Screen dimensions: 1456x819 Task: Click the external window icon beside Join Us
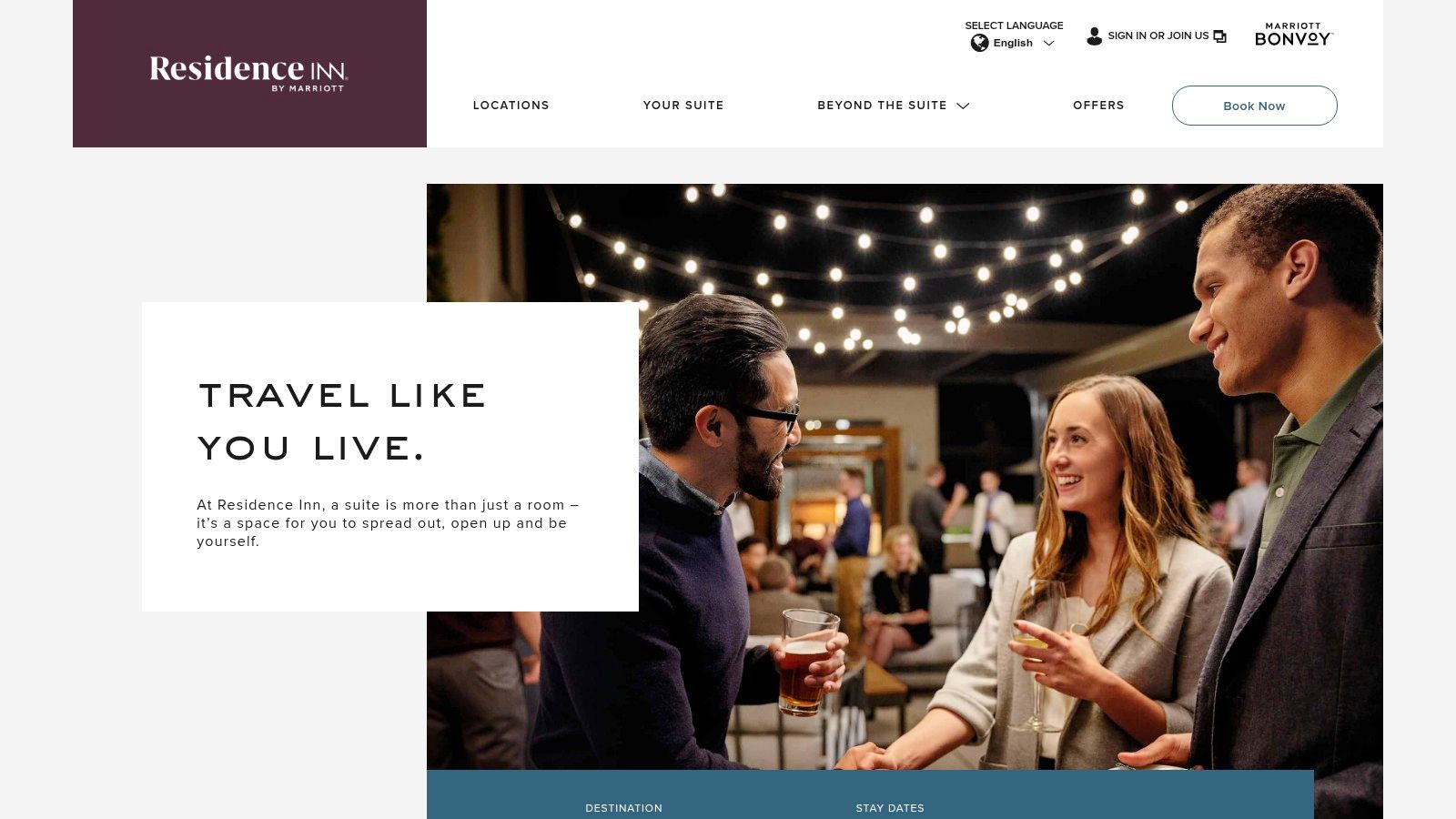point(1220,36)
